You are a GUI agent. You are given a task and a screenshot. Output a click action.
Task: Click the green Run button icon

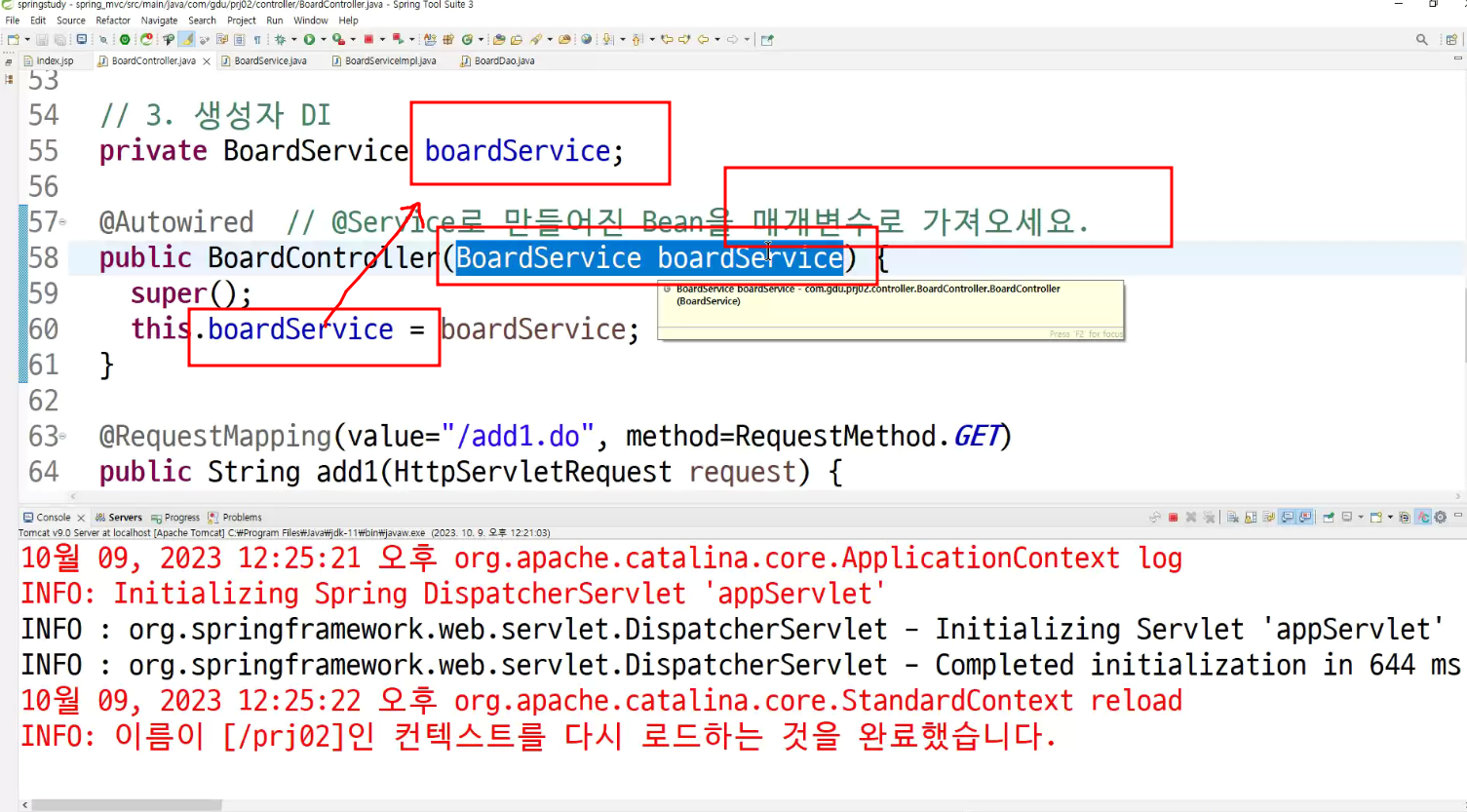pyautogui.click(x=309, y=40)
